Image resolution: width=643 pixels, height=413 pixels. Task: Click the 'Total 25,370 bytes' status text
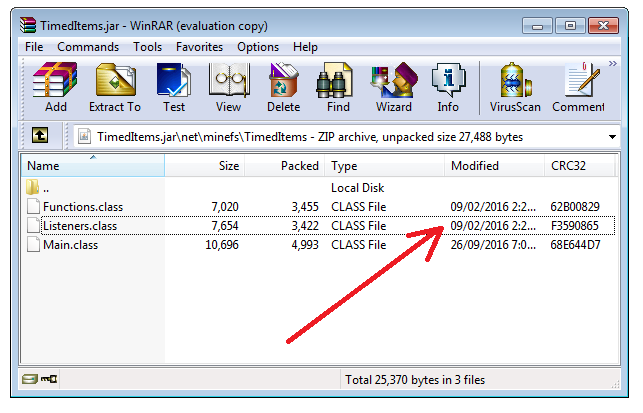pyautogui.click(x=415, y=380)
